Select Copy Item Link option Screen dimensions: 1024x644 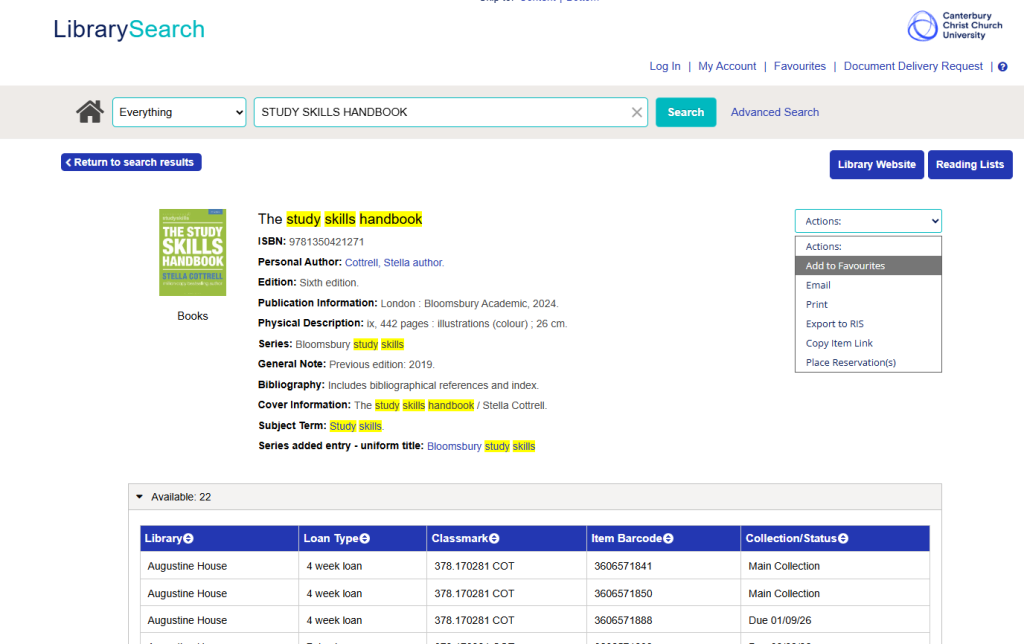868,343
